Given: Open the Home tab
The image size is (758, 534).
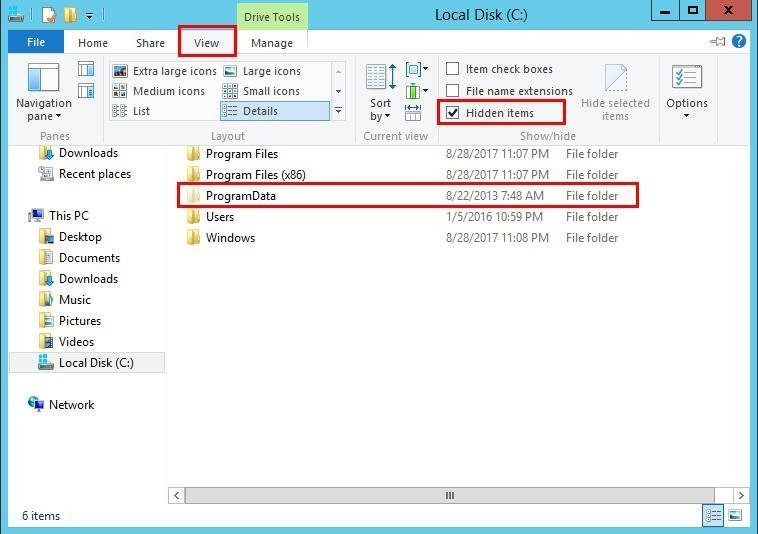Looking at the screenshot, I should click(93, 43).
